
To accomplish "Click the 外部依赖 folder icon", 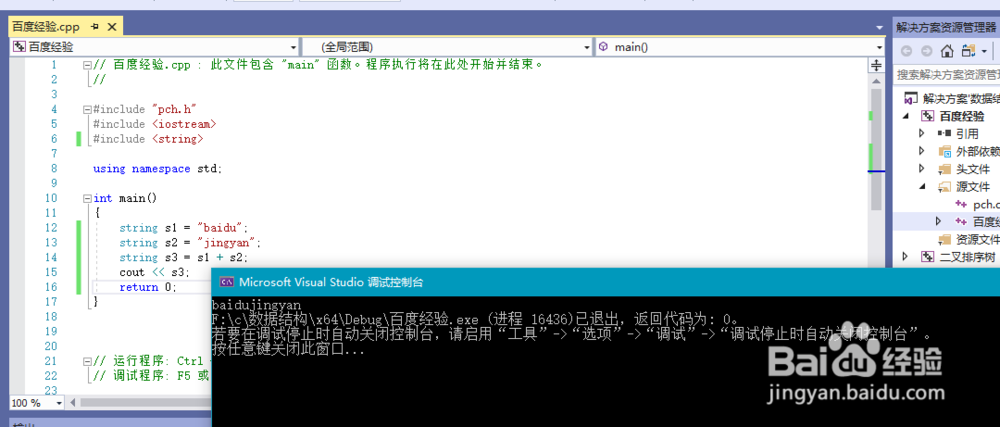I will [x=945, y=151].
